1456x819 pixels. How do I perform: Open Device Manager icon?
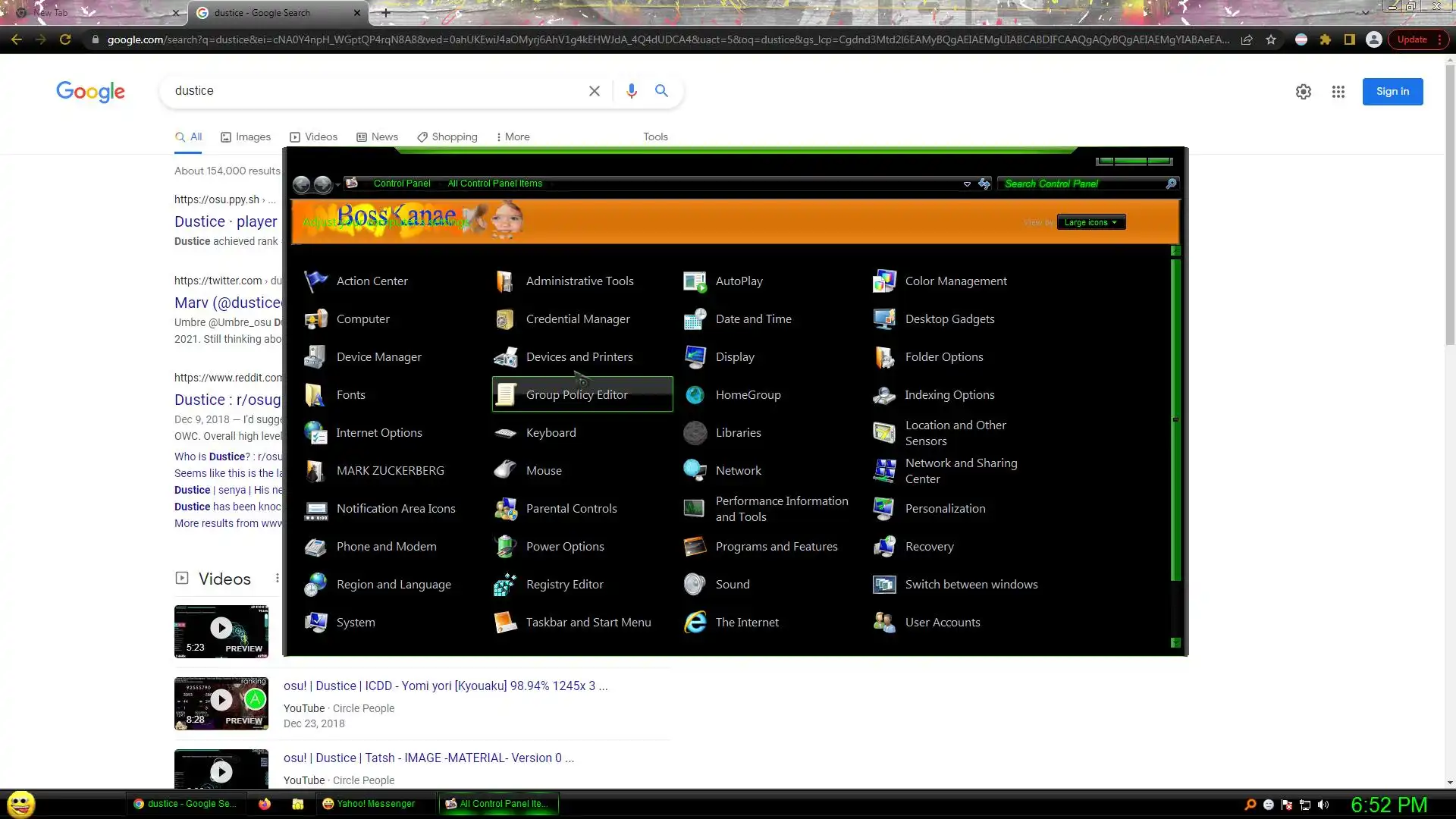click(315, 357)
